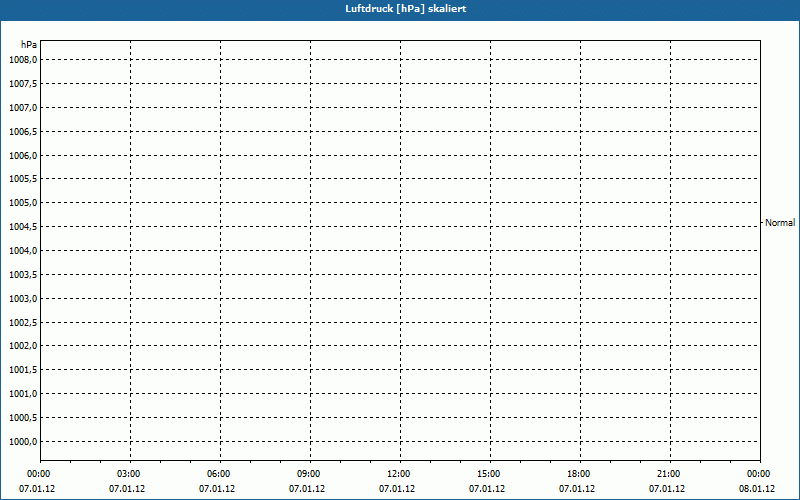Click the 21:00 time axis label

668,474
